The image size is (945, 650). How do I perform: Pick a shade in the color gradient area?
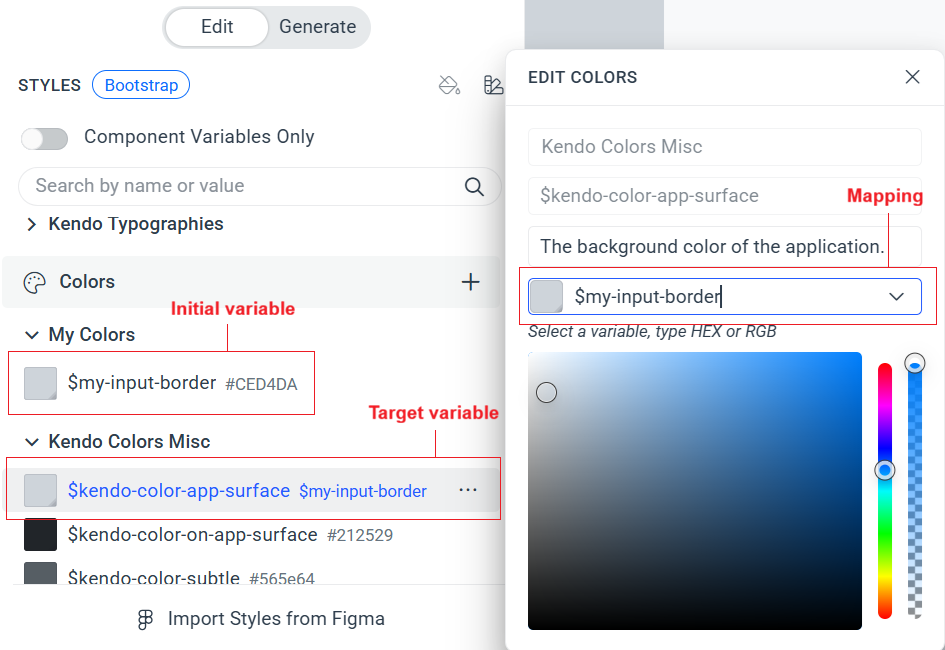pyautogui.click(x=695, y=490)
